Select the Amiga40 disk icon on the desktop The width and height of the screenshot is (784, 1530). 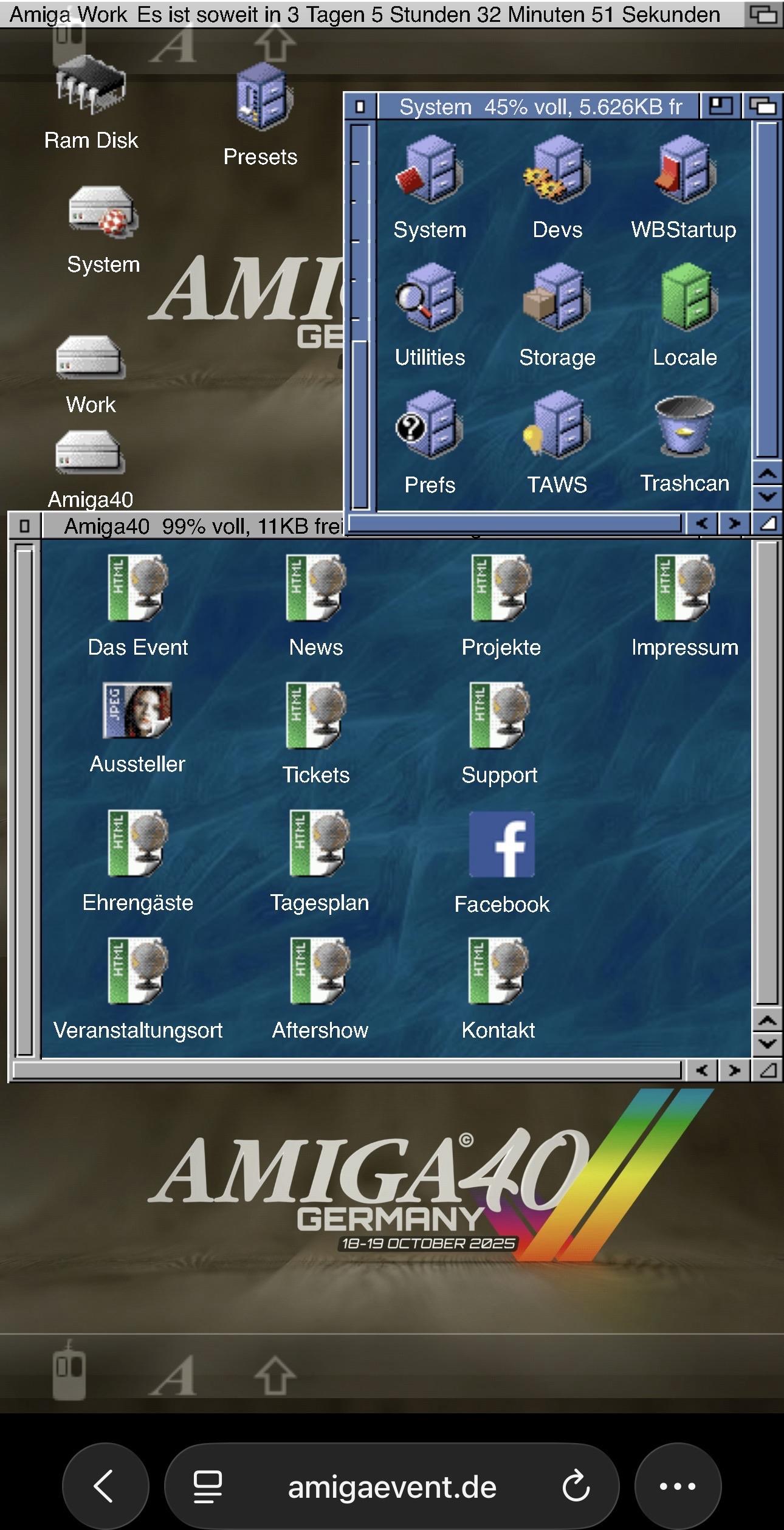pos(90,452)
